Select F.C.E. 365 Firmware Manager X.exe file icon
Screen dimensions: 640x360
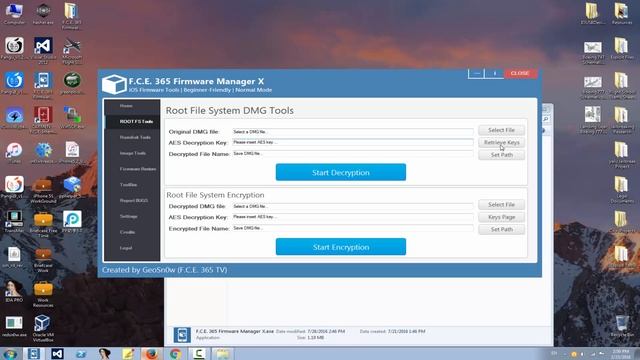coord(182,335)
